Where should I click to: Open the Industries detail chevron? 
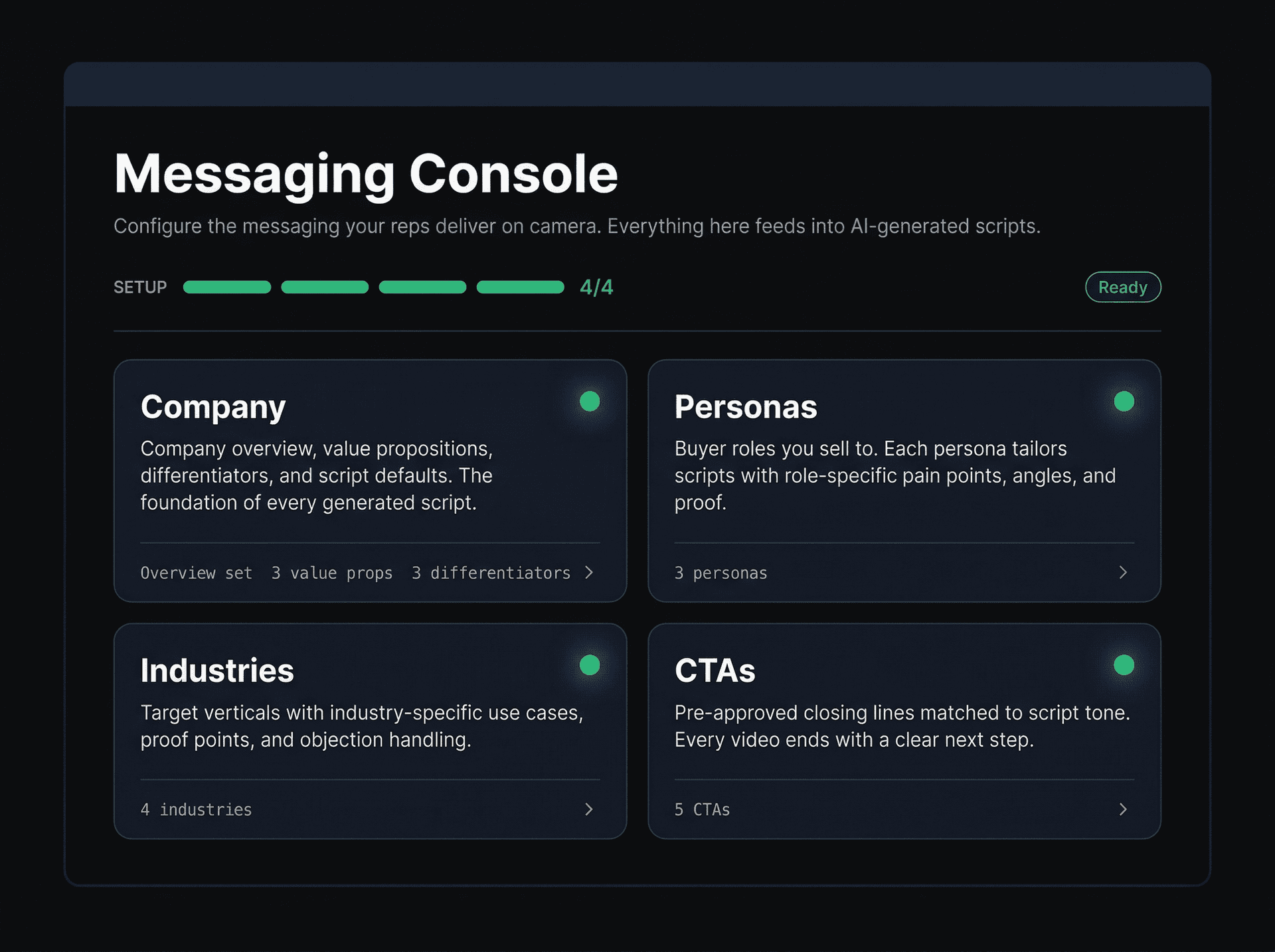tap(590, 809)
